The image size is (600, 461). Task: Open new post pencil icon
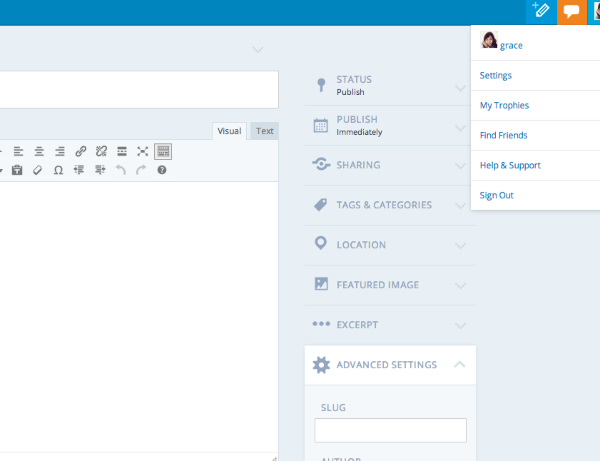pos(541,11)
